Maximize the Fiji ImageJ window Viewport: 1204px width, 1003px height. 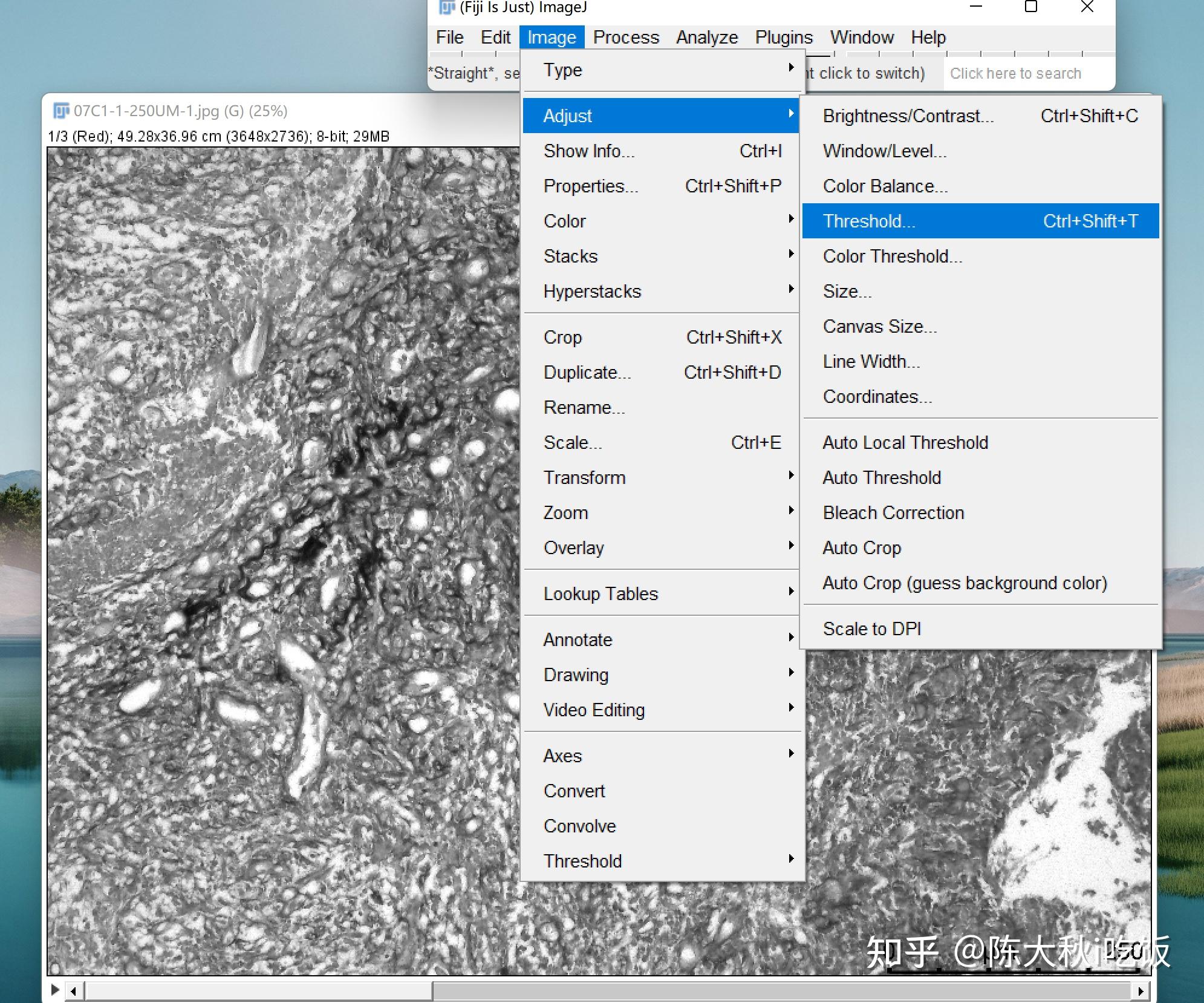1031,7
